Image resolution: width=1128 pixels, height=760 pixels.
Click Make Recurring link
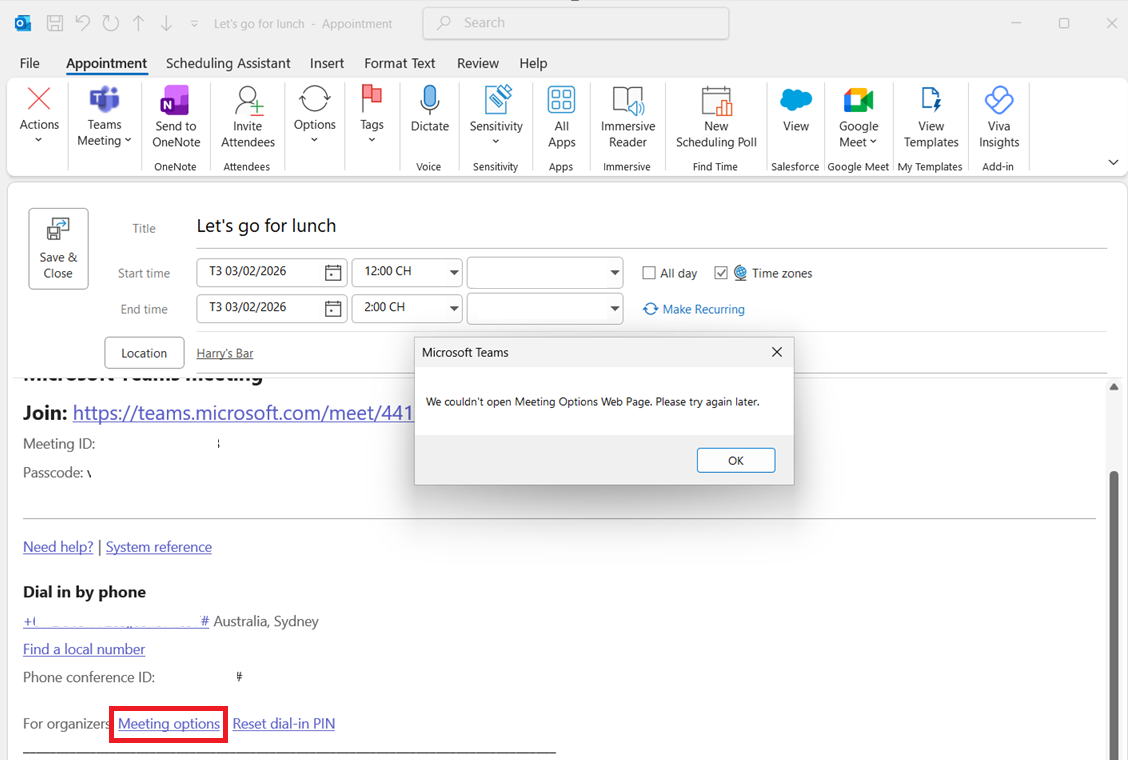coord(694,309)
